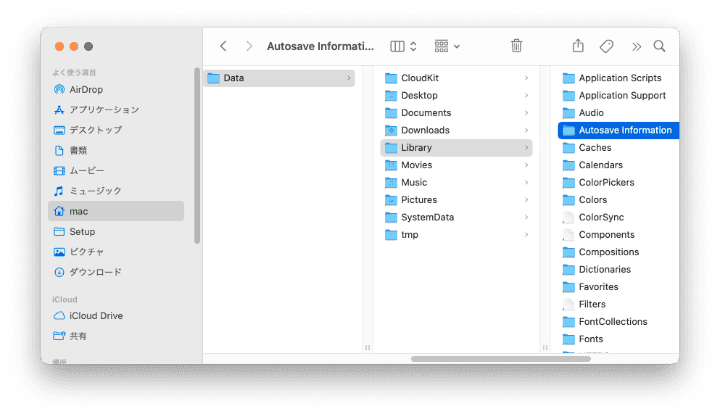
Task: Select the mac home folder in sidebar
Action: pos(79,211)
